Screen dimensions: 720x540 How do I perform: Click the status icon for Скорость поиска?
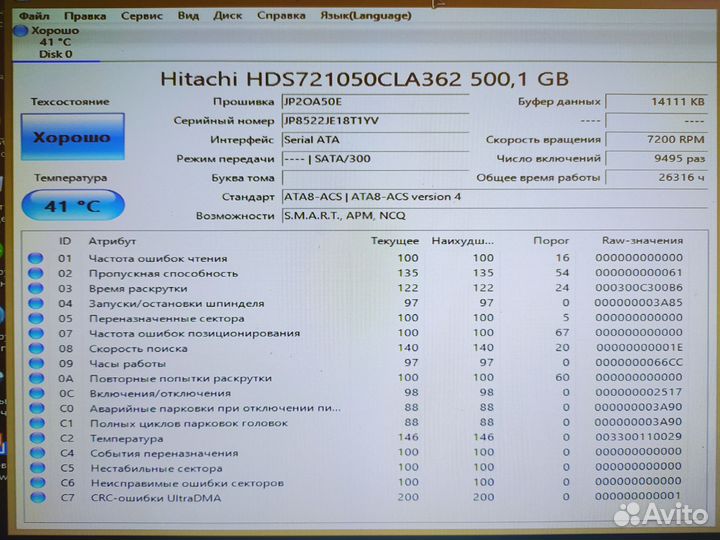click(36, 348)
